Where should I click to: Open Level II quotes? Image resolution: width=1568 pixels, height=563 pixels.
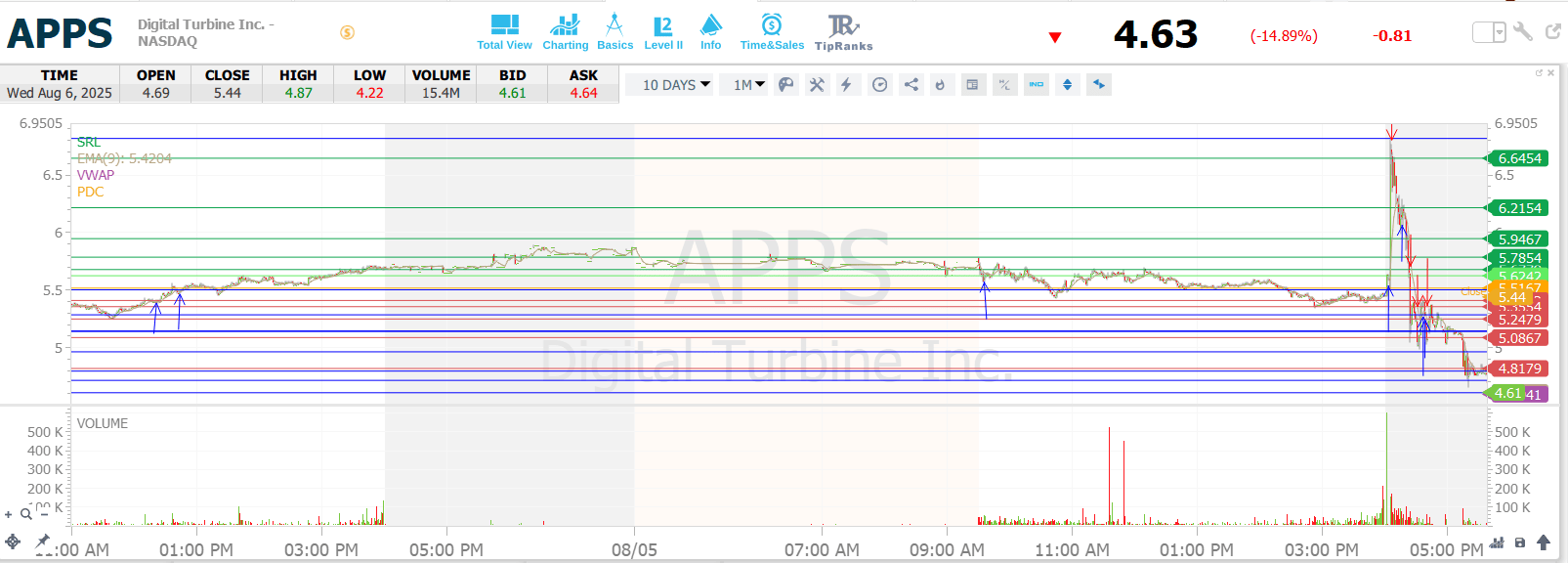coord(663,31)
